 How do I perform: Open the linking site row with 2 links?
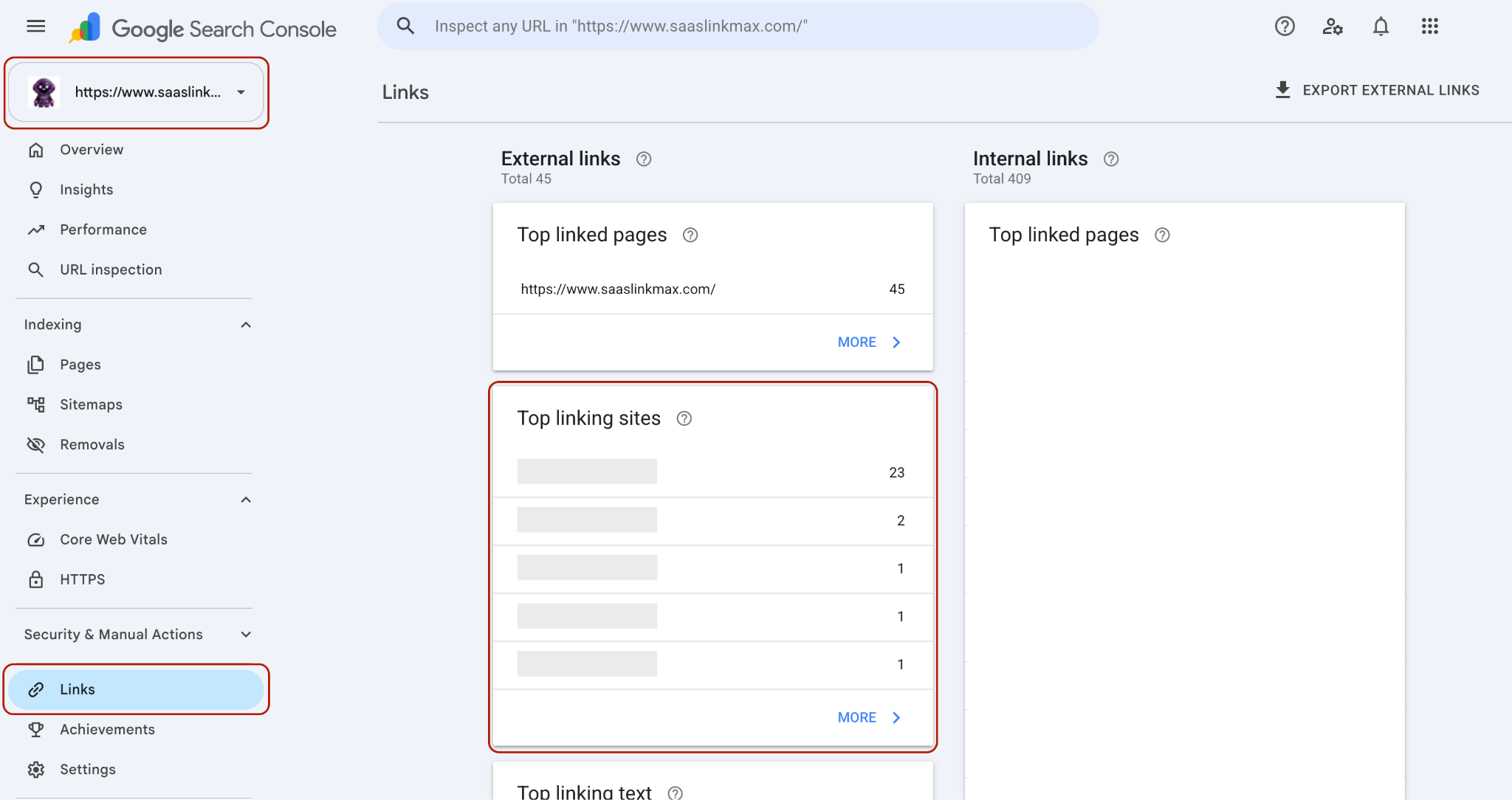713,521
